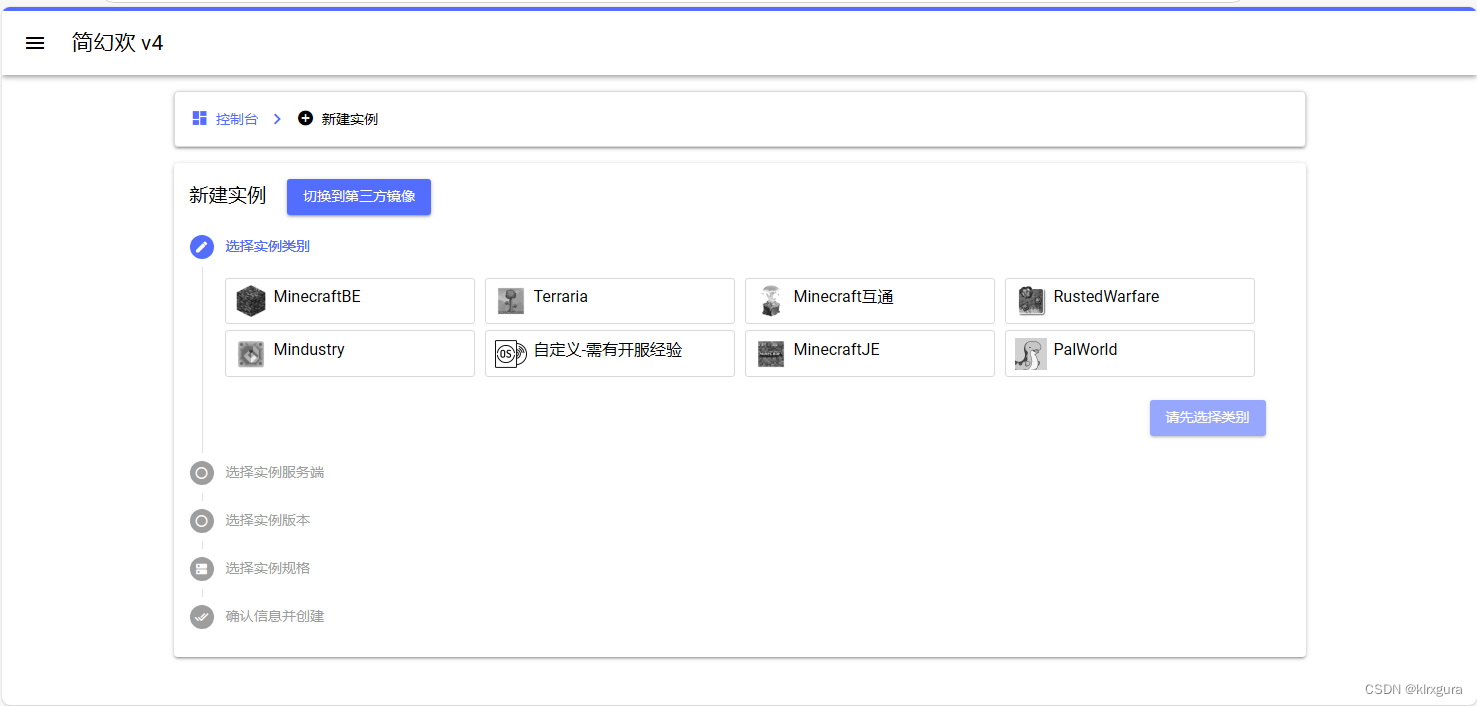Open the 选择实例版本 step label
The width and height of the screenshot is (1477, 706).
267,520
